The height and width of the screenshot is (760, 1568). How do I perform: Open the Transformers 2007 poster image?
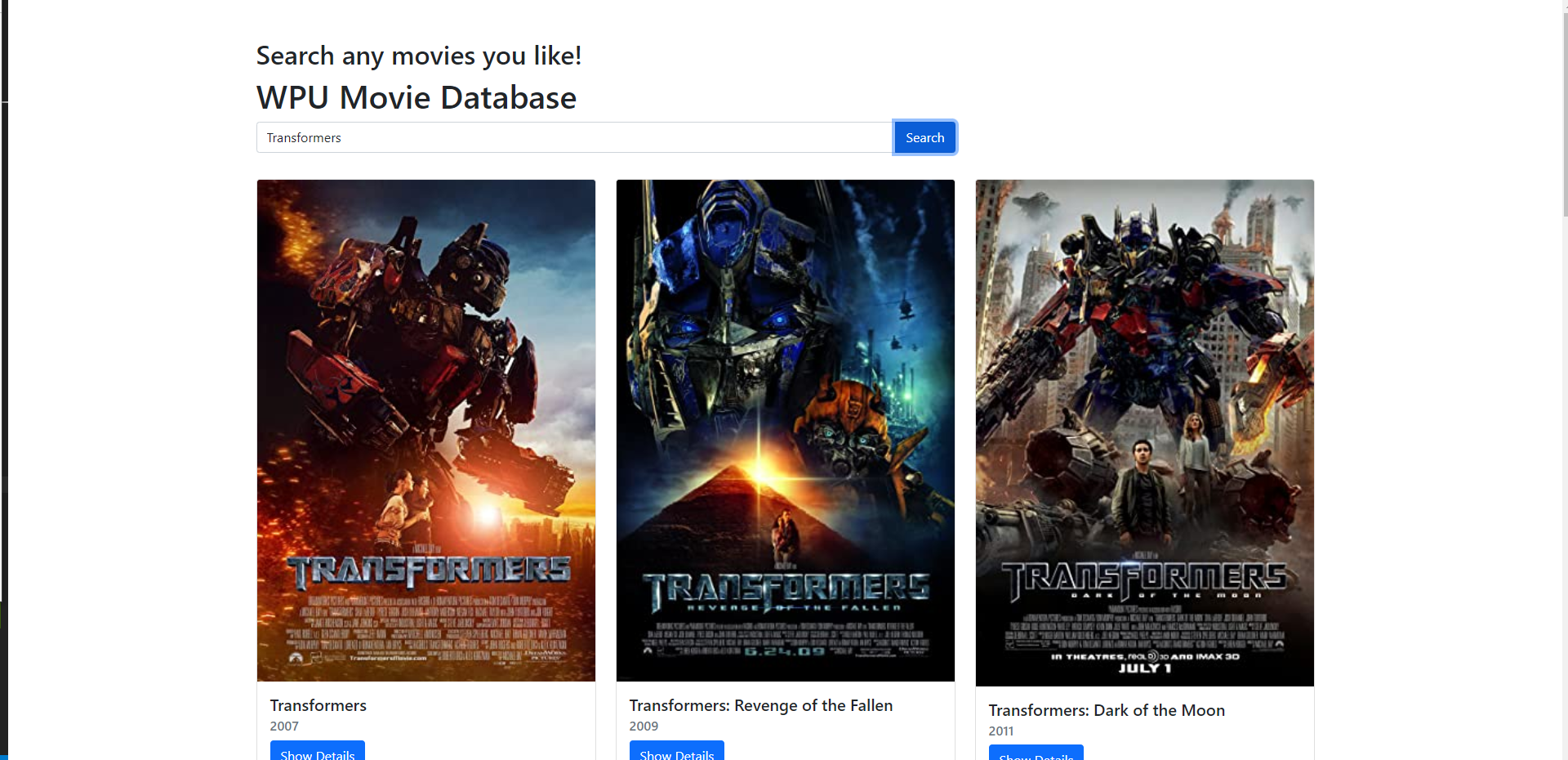426,431
